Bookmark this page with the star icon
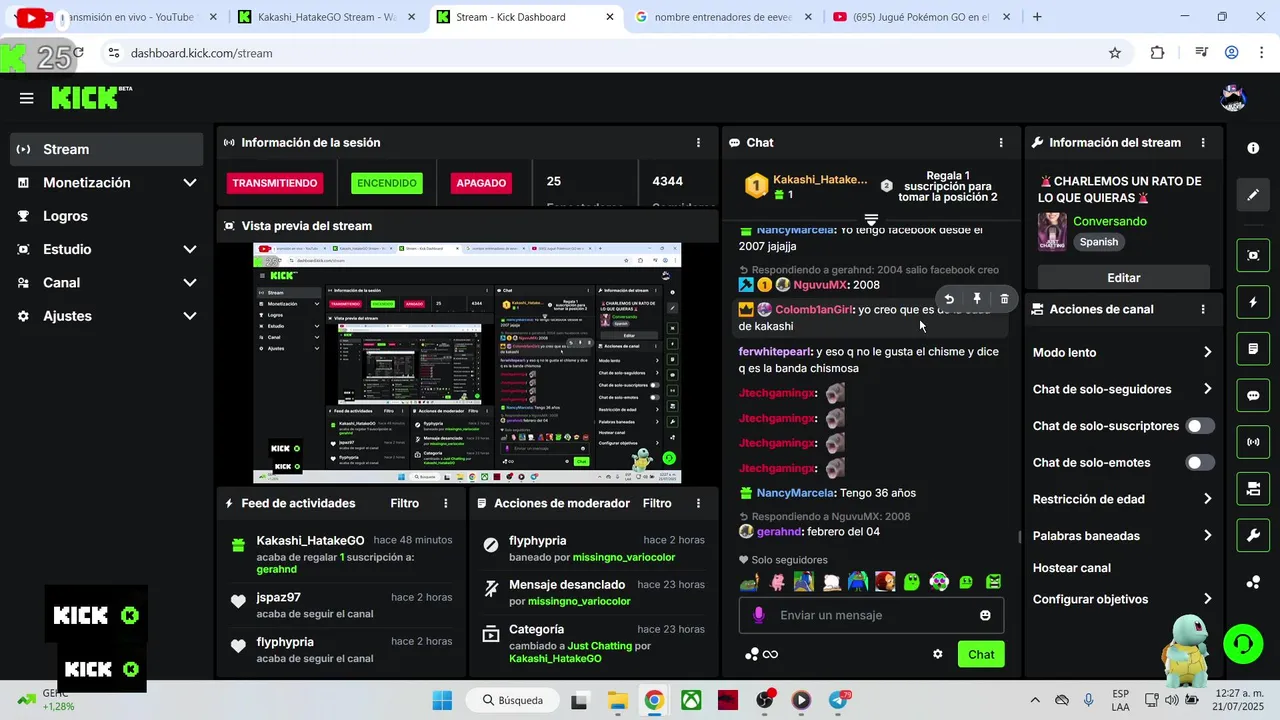Viewport: 1280px width, 720px height. (1115, 53)
